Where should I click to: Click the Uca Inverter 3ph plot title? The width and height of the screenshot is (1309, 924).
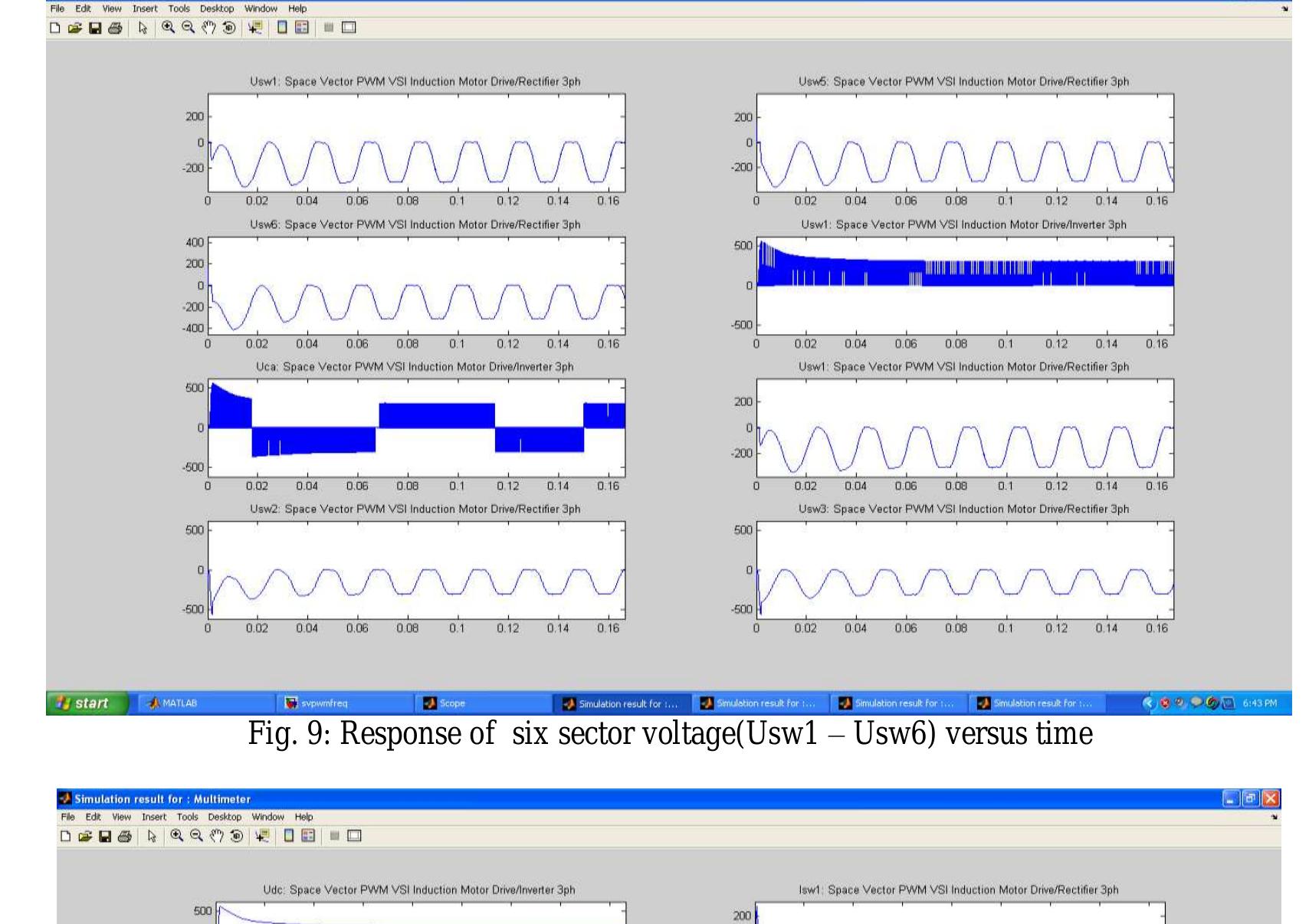(x=415, y=367)
